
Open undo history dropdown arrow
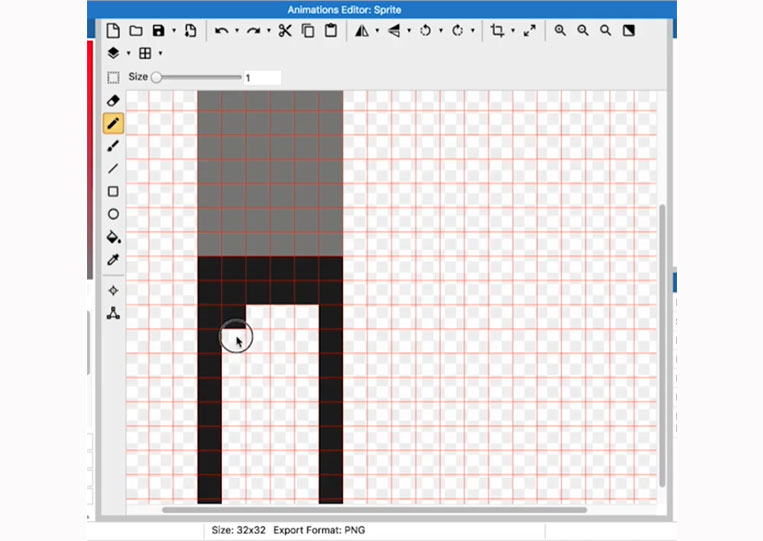(x=237, y=31)
